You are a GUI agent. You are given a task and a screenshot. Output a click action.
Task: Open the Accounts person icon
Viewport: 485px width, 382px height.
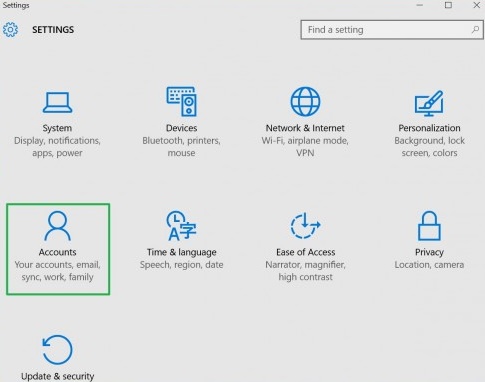click(57, 226)
